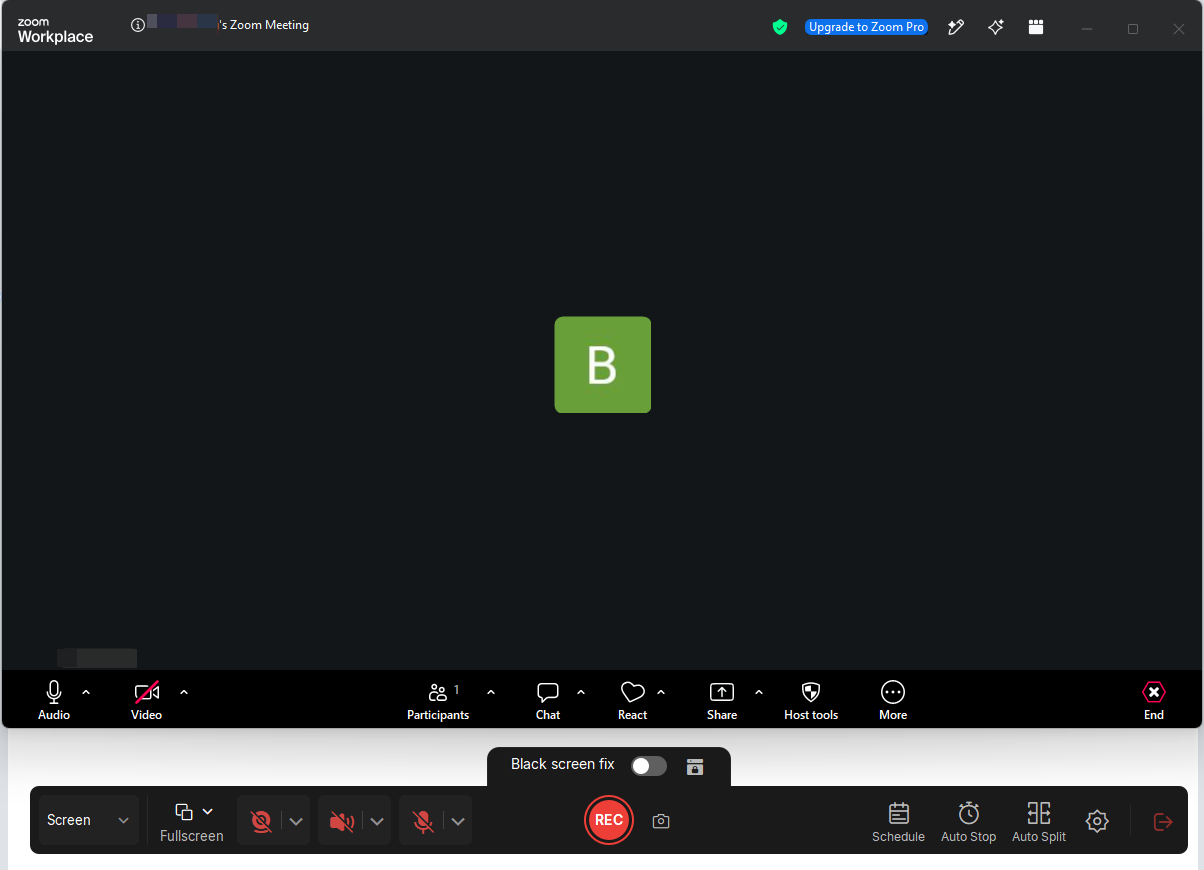Take a screenshot with the camera icon

660,821
